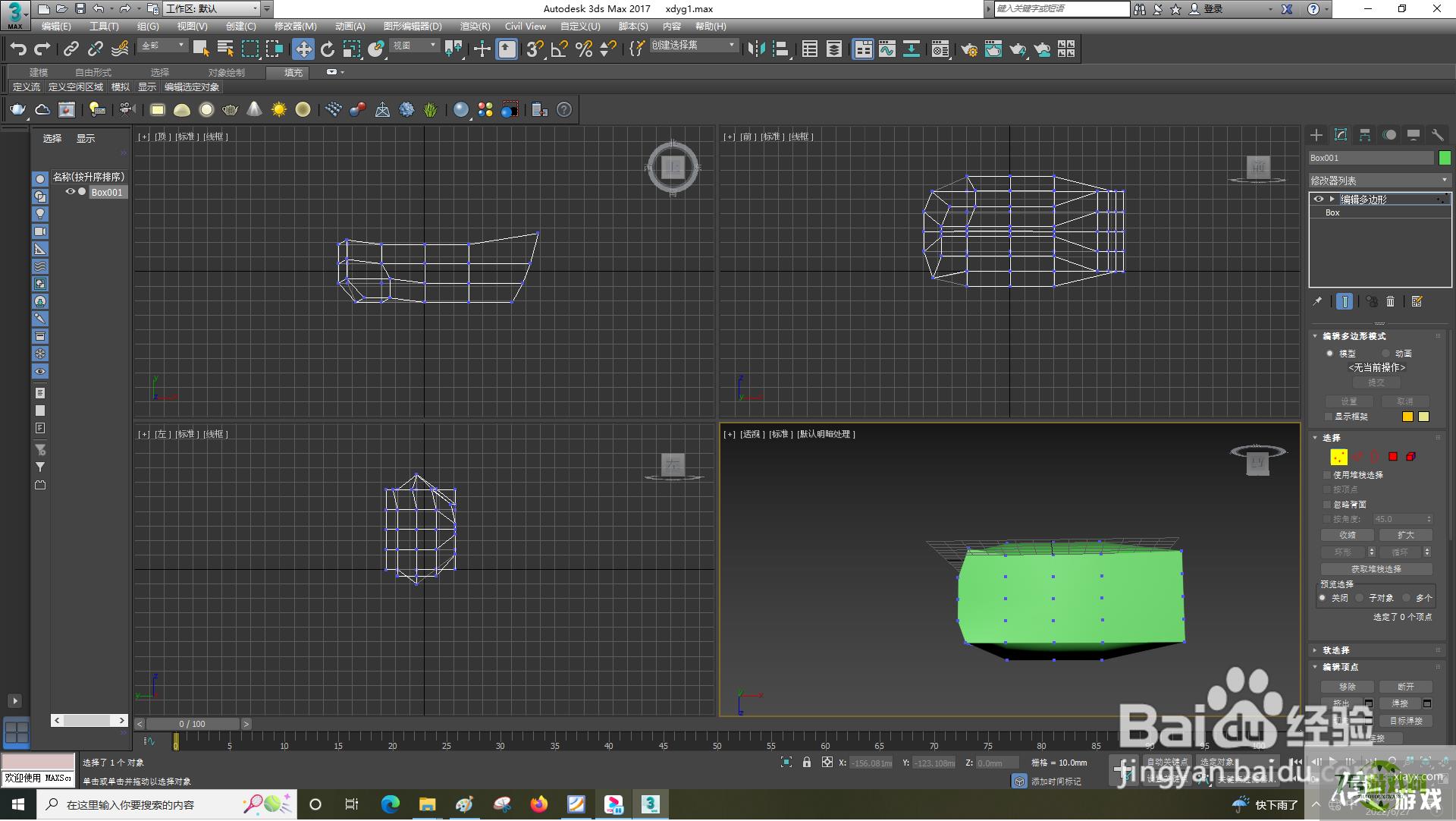This screenshot has height=821, width=1456.
Task: Open the Civil View menu
Action: click(x=526, y=26)
